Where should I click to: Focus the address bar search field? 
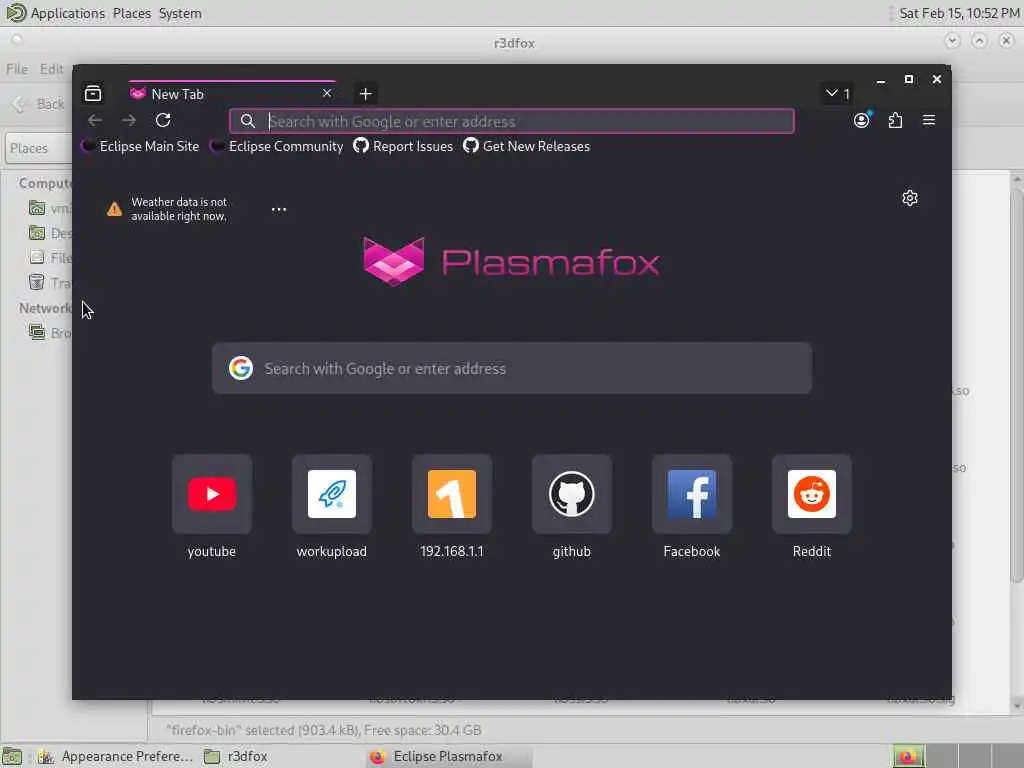[x=512, y=121]
